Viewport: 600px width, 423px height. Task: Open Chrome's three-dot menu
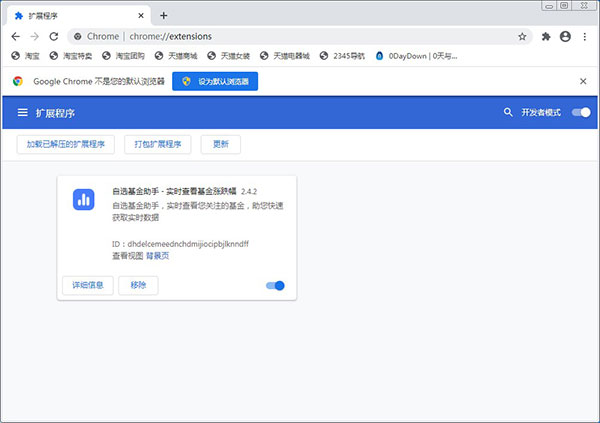point(584,36)
